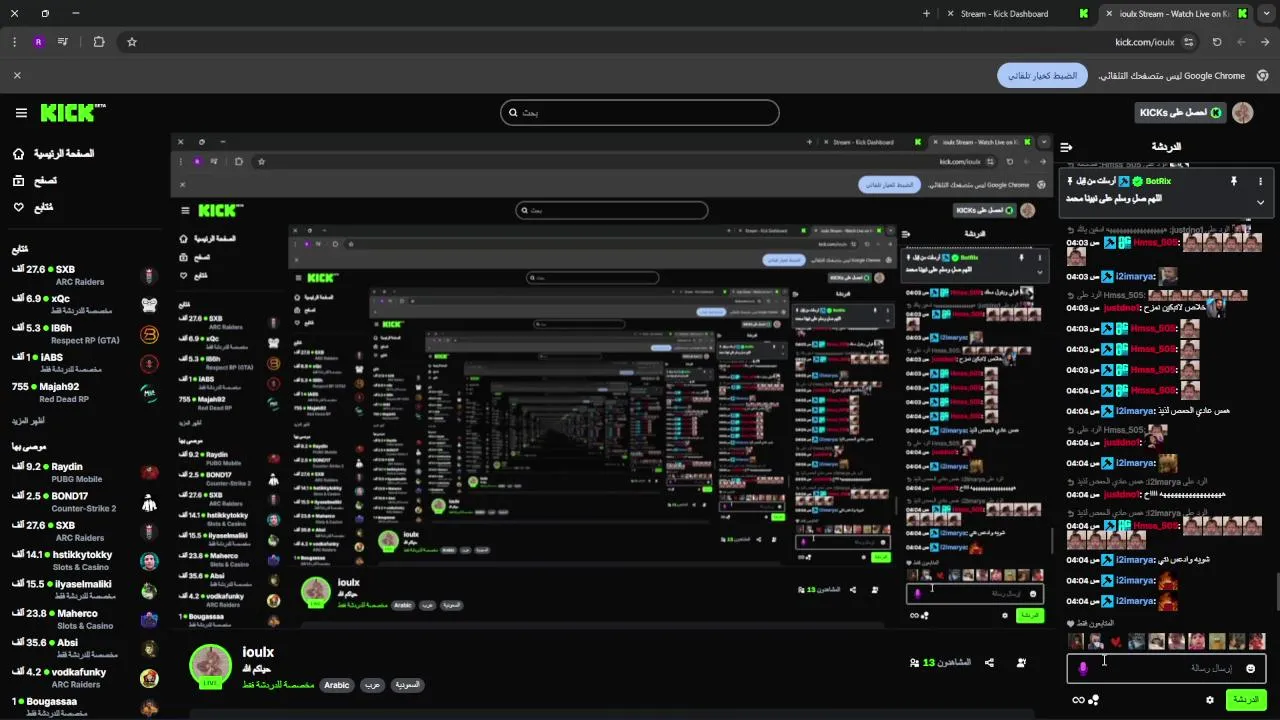
Task: Open the three-dot menu on pinned message
Action: pos(1260,181)
